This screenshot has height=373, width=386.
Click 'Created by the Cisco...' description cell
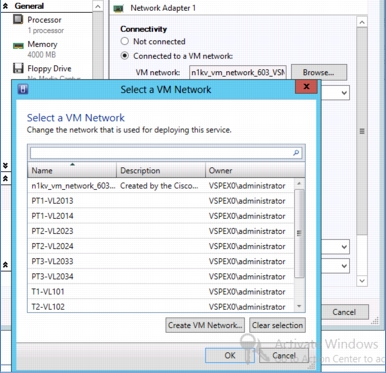click(x=159, y=186)
